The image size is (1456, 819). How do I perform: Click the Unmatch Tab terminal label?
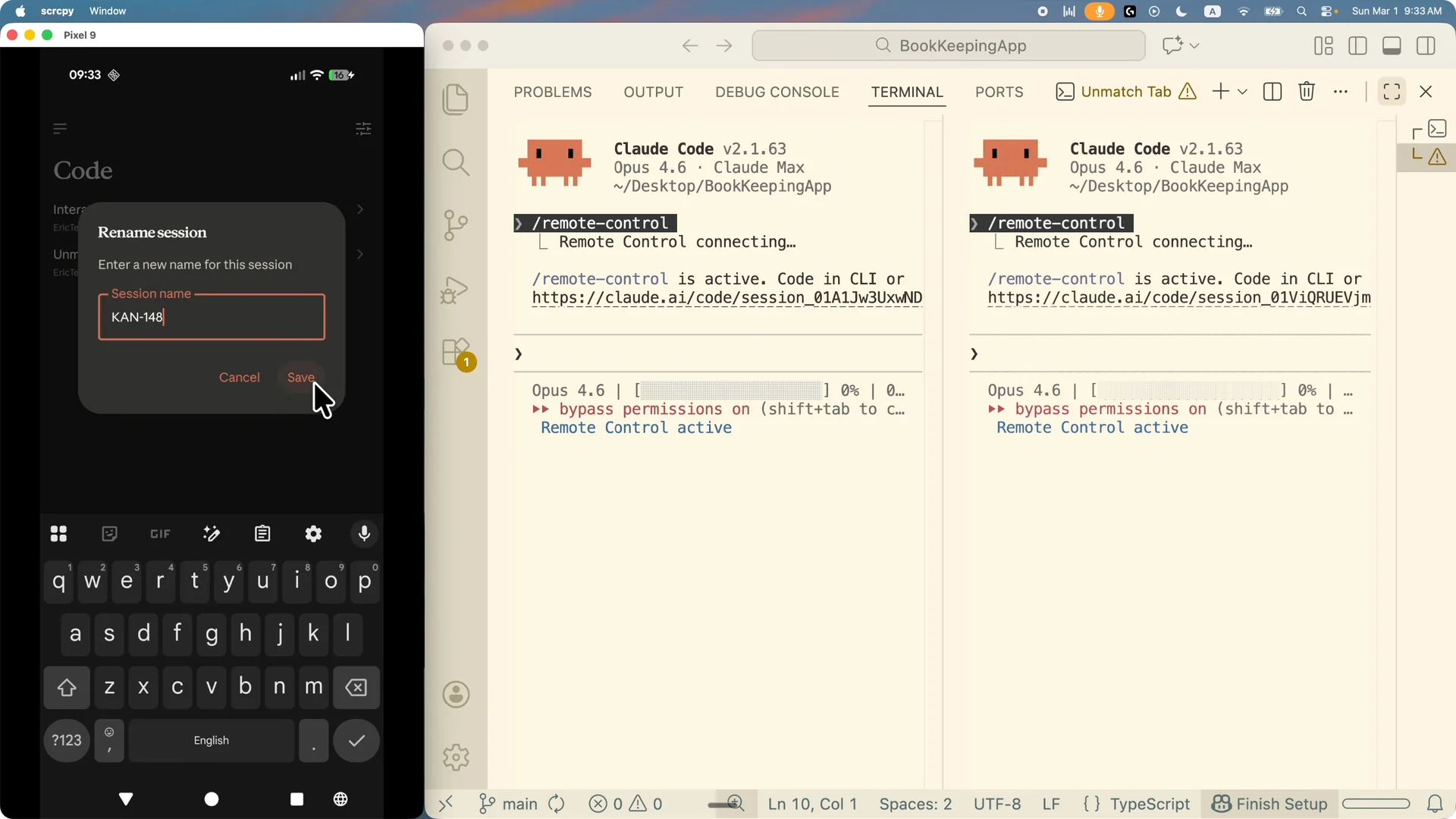click(1126, 92)
